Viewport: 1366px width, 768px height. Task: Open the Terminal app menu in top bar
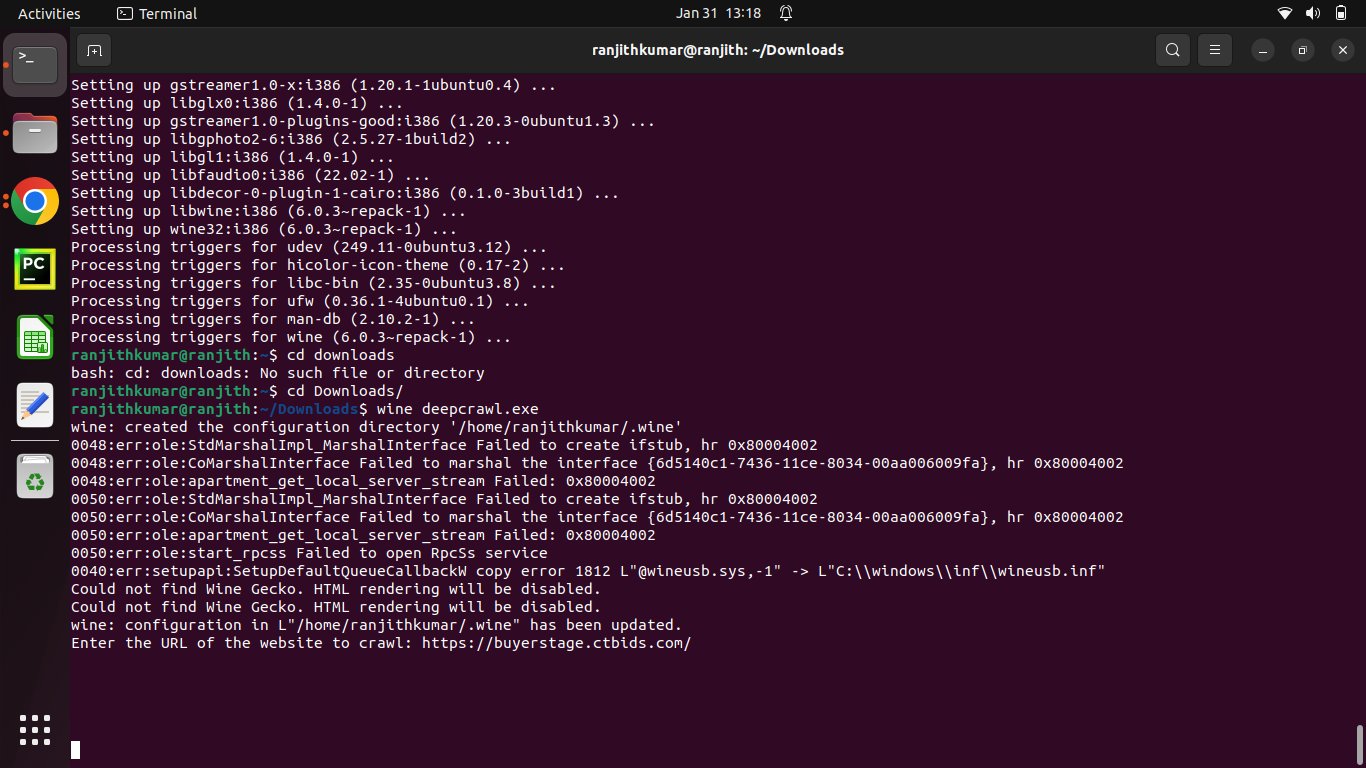click(x=157, y=13)
